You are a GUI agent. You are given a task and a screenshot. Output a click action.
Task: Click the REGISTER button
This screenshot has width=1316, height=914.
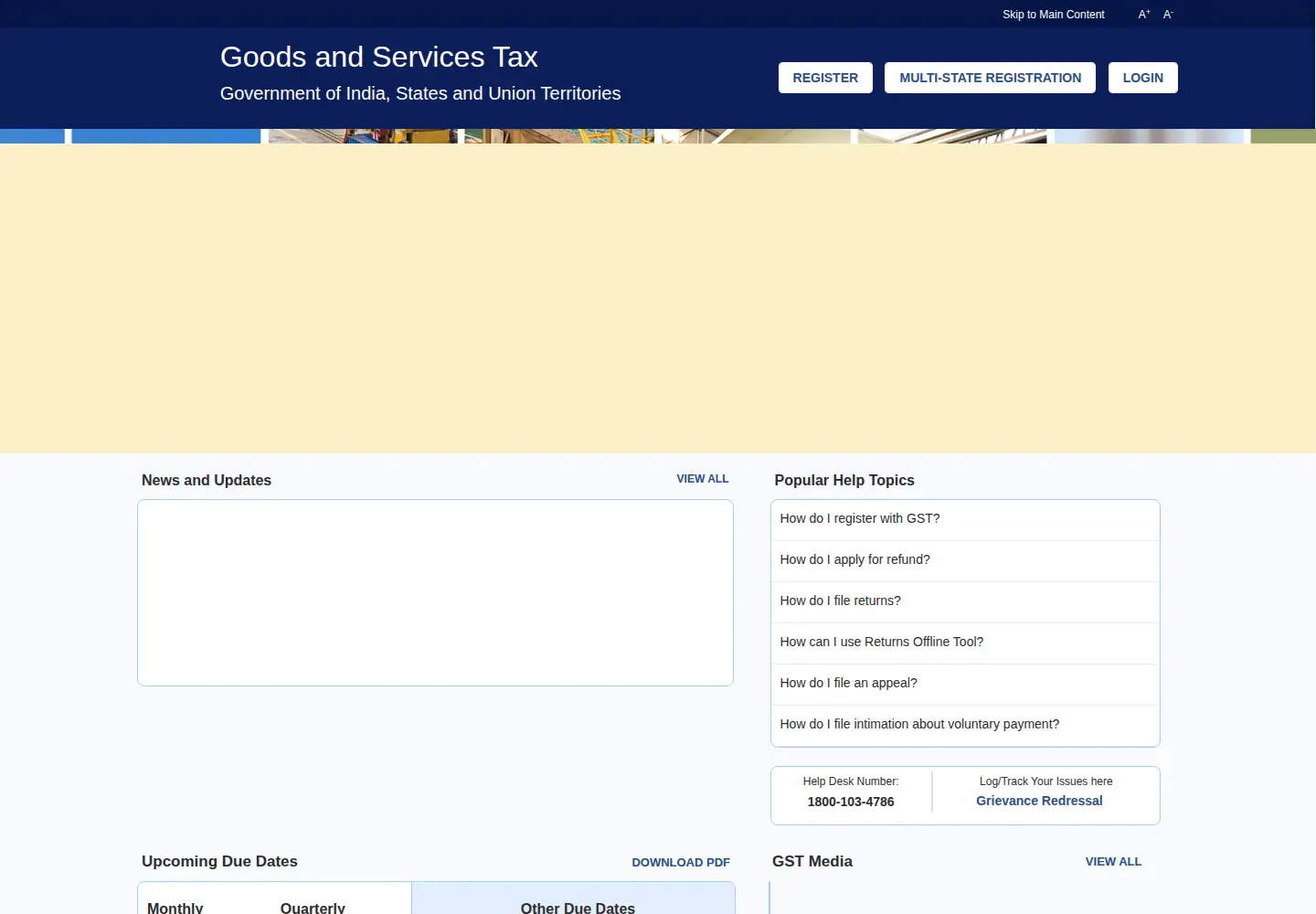(x=825, y=78)
